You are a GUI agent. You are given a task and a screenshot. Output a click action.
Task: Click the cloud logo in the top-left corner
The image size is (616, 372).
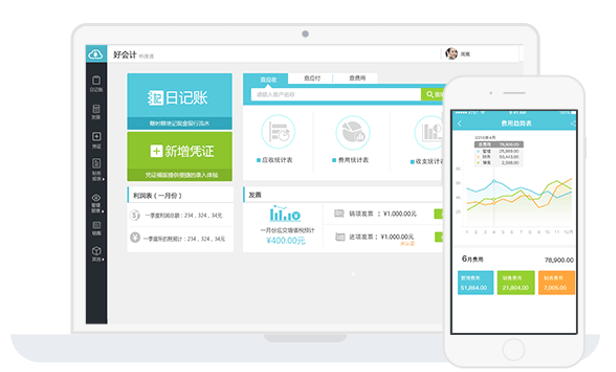click(96, 54)
